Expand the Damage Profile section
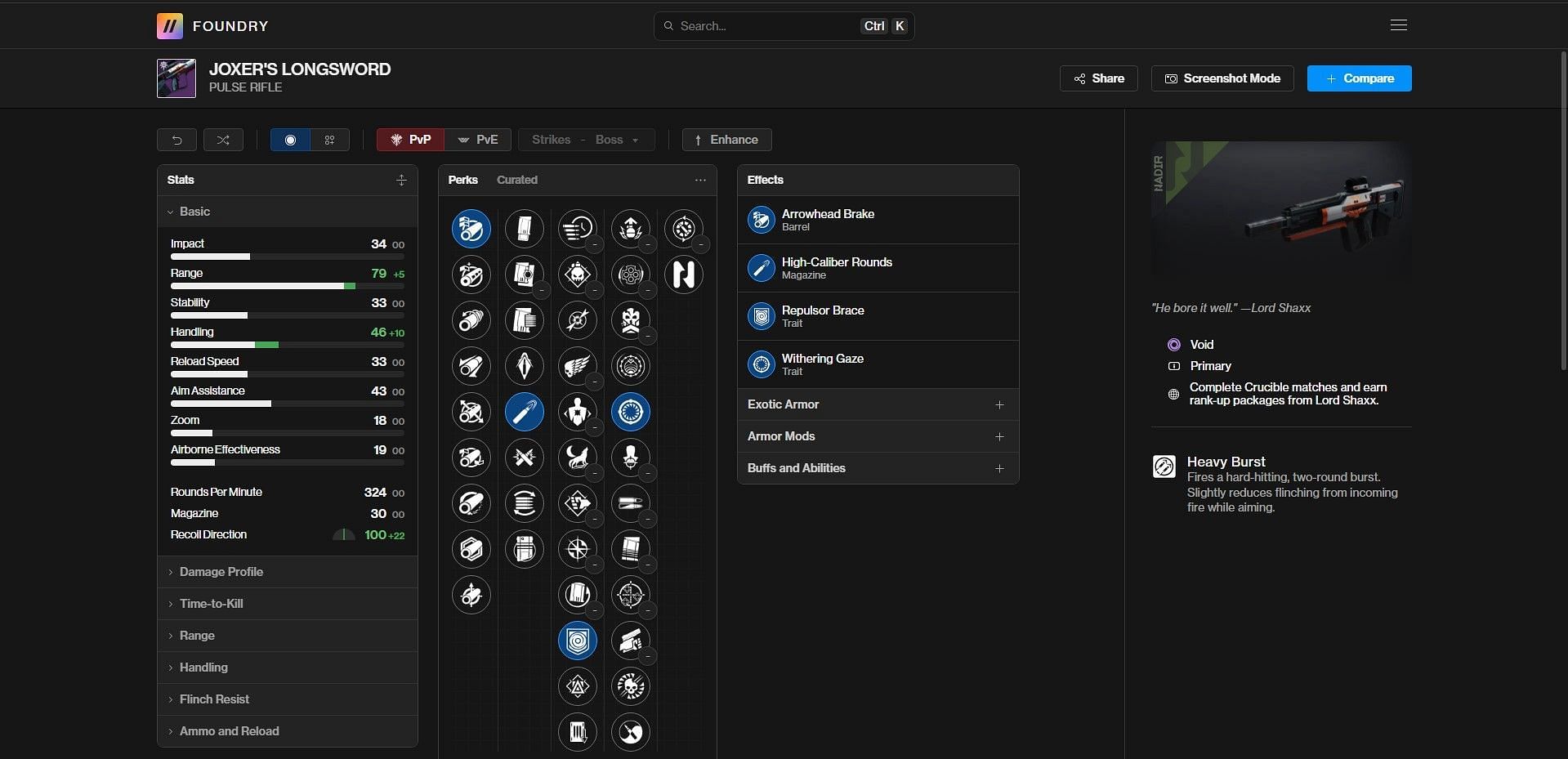This screenshot has height=759, width=1568. tap(288, 572)
